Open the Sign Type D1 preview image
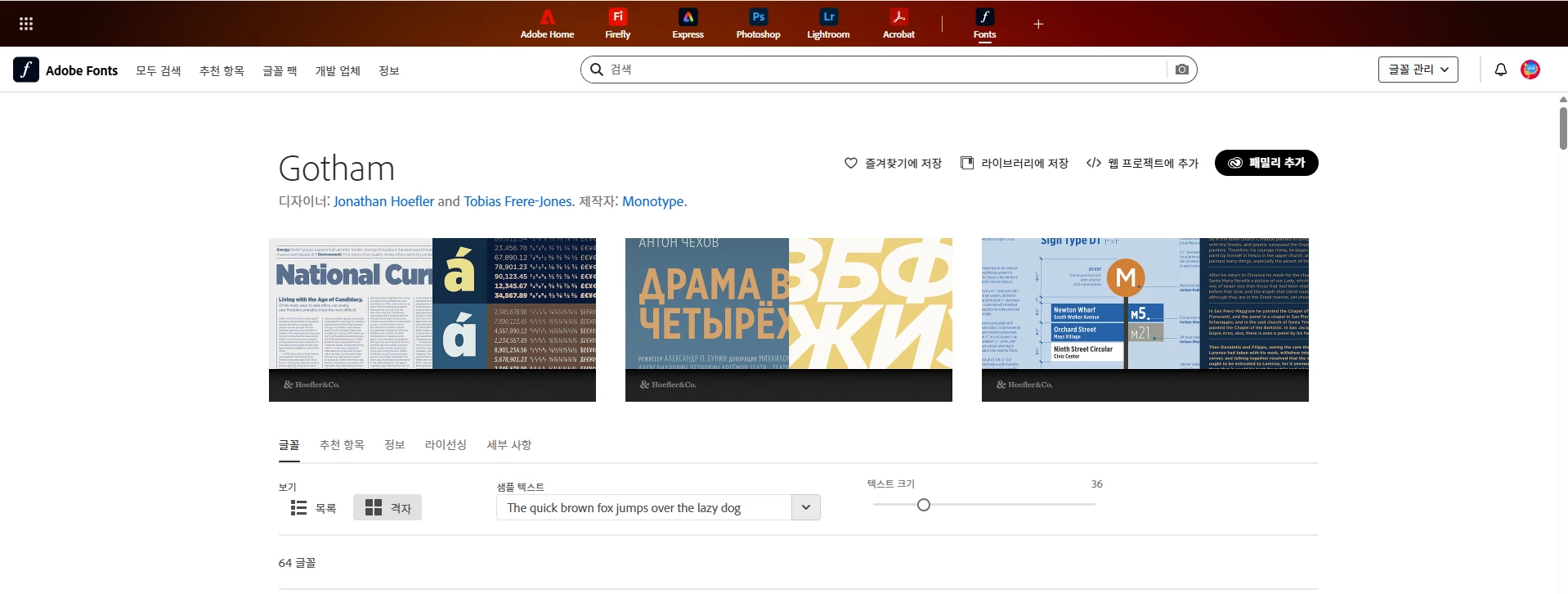This screenshot has width=1568, height=594. click(1145, 320)
